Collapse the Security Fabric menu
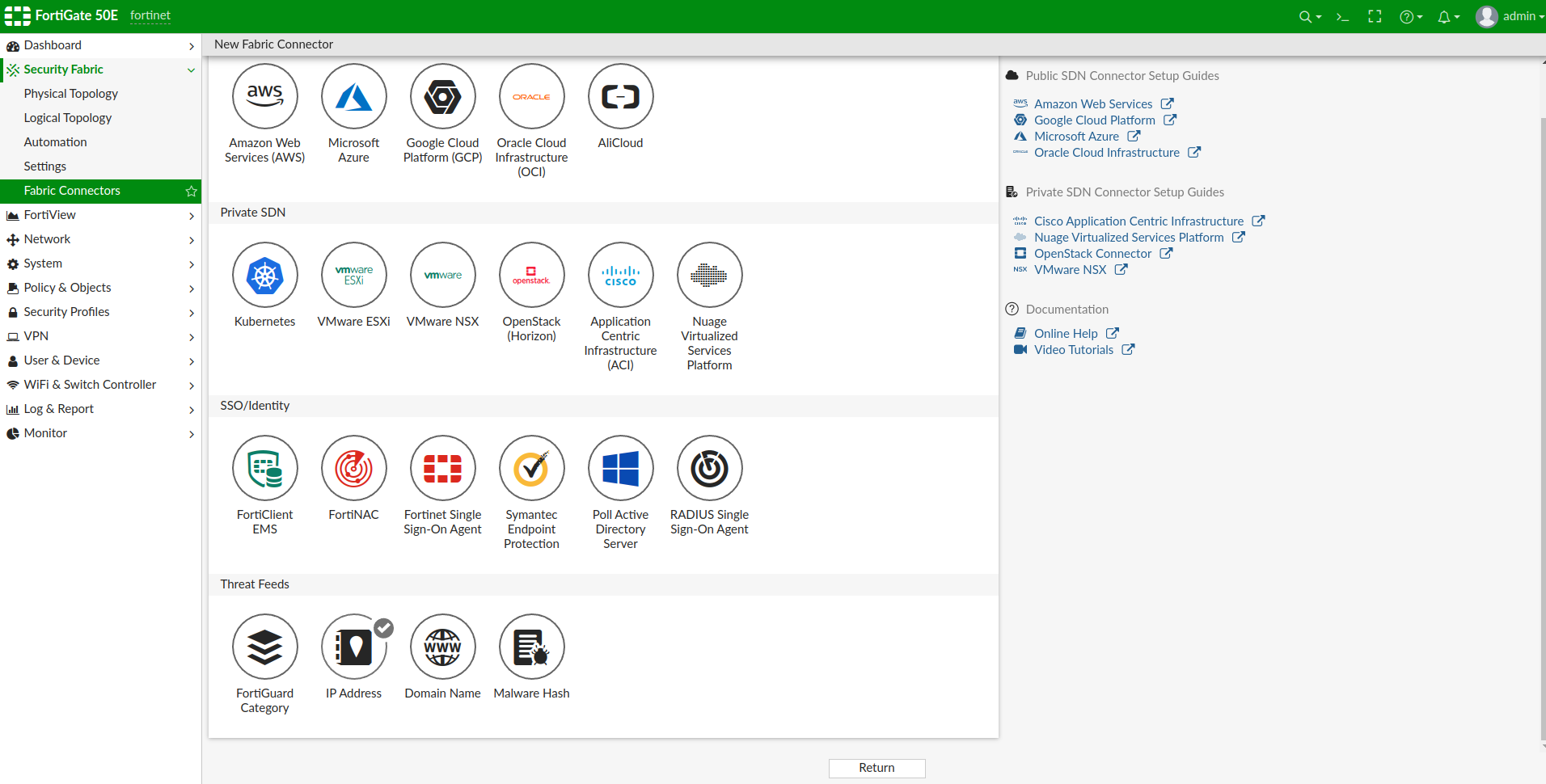Screen dimensions: 1546x784 click(100, 70)
